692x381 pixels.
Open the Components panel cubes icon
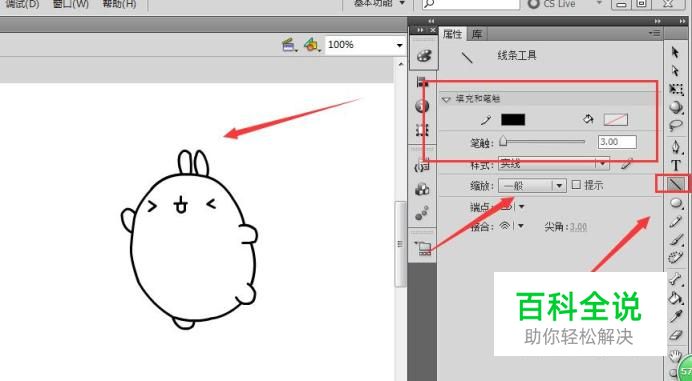pyautogui.click(x=422, y=189)
